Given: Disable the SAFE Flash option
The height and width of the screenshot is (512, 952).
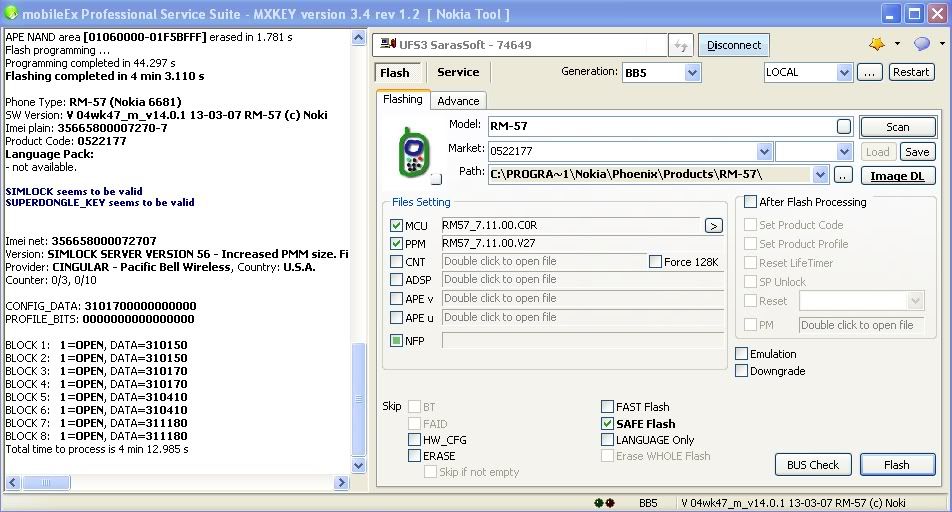Looking at the screenshot, I should point(607,424).
